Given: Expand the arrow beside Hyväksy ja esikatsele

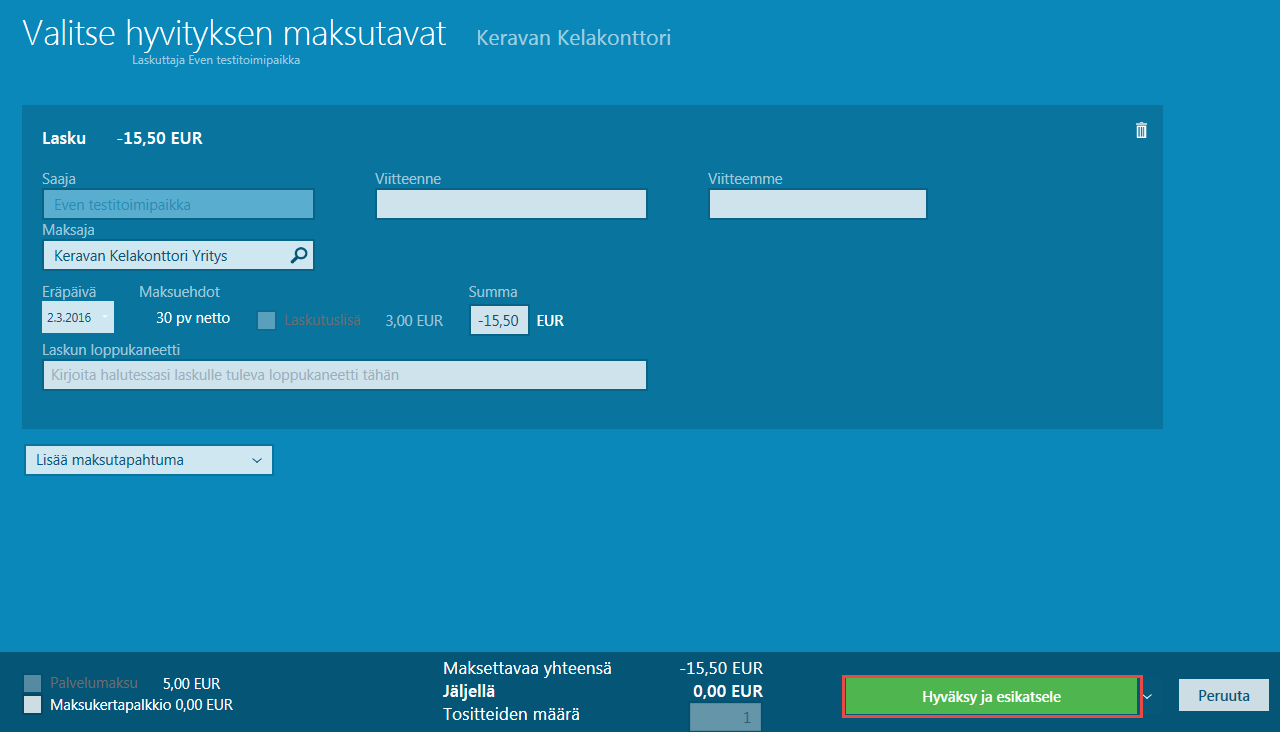Looking at the screenshot, I should (1148, 696).
